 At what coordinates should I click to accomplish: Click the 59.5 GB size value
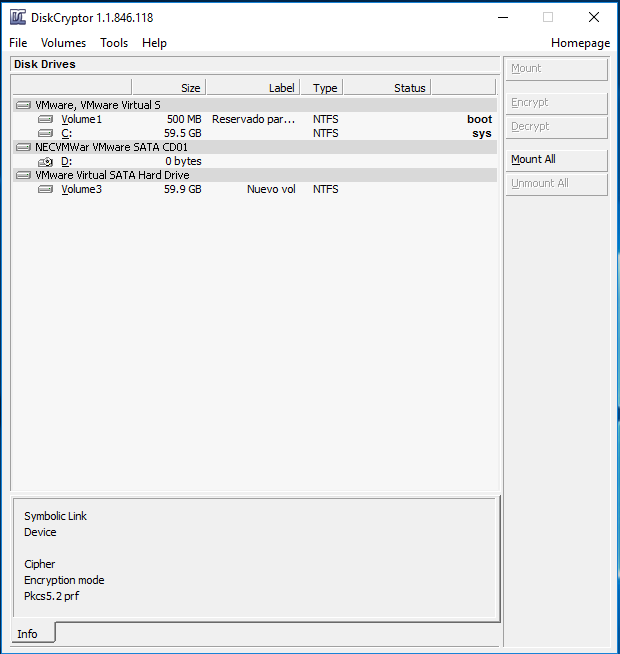pos(183,133)
